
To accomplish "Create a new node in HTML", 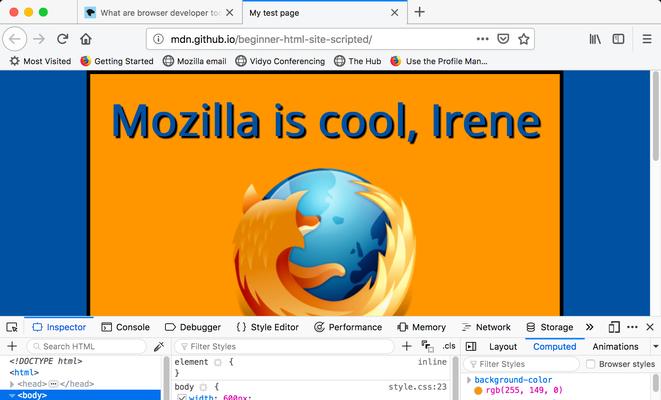I will [x=12, y=346].
